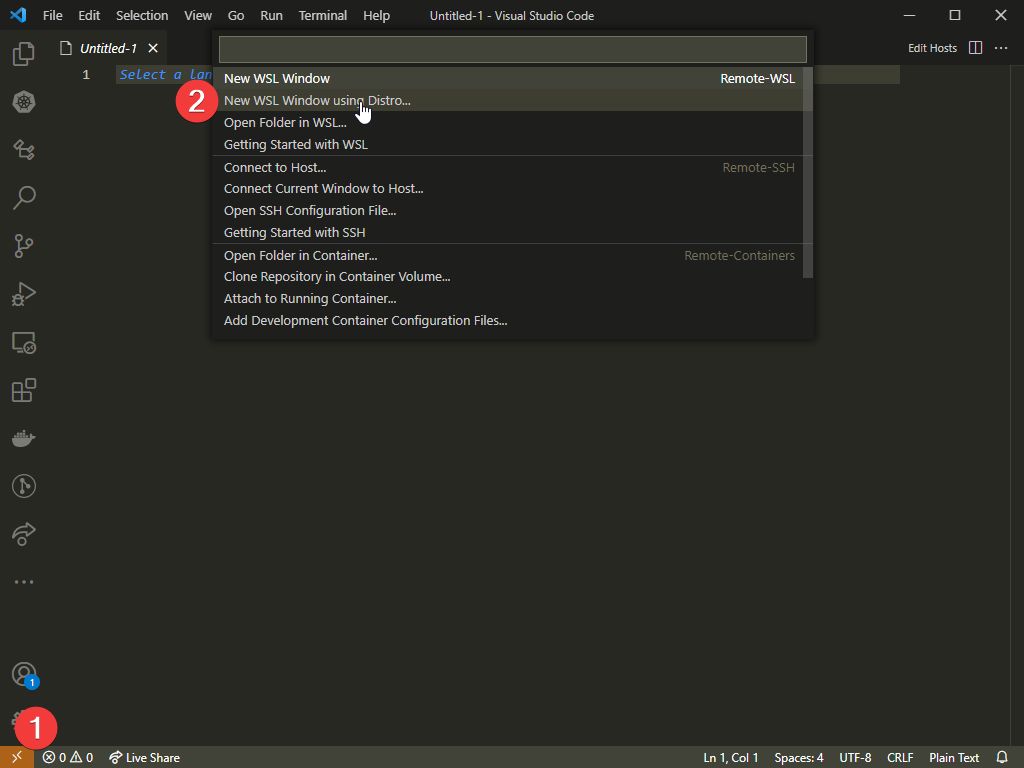The width and height of the screenshot is (1024, 768).
Task: Change language mode via Plain Text
Action: pyautogui.click(x=953, y=758)
